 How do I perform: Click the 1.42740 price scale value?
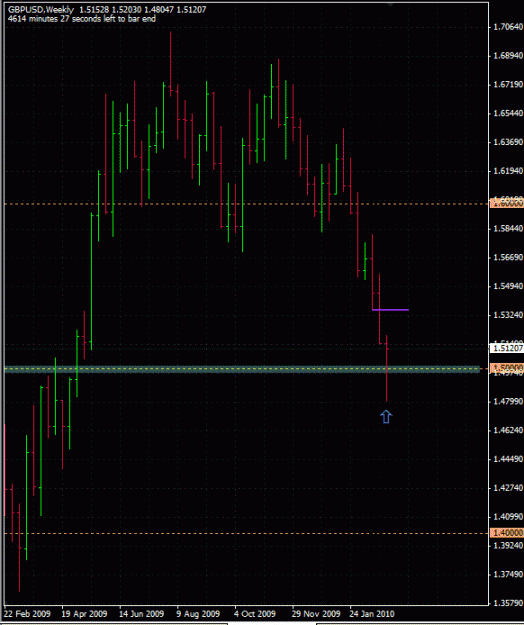coord(508,488)
